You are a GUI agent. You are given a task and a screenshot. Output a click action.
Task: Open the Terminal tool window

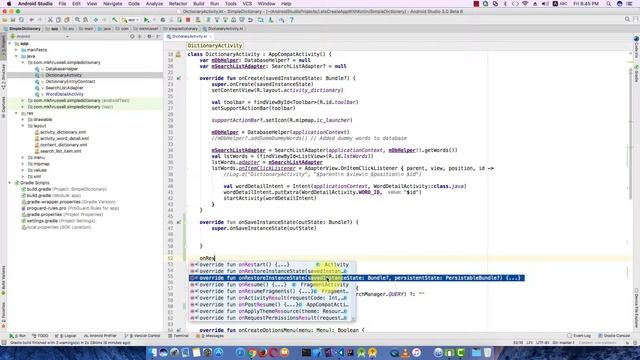tap(178, 336)
